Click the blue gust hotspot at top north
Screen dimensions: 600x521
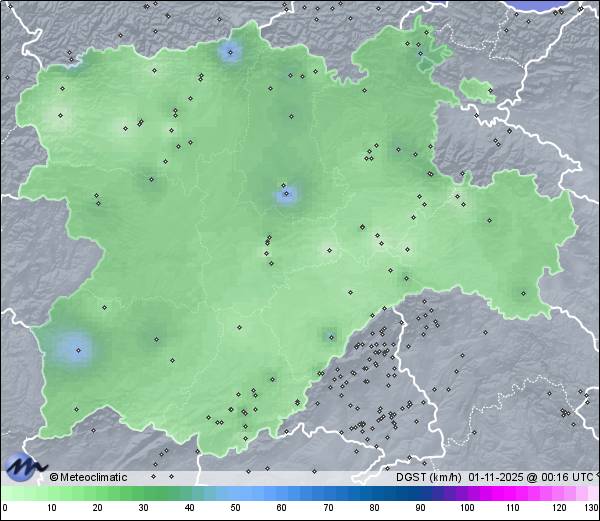tap(231, 52)
